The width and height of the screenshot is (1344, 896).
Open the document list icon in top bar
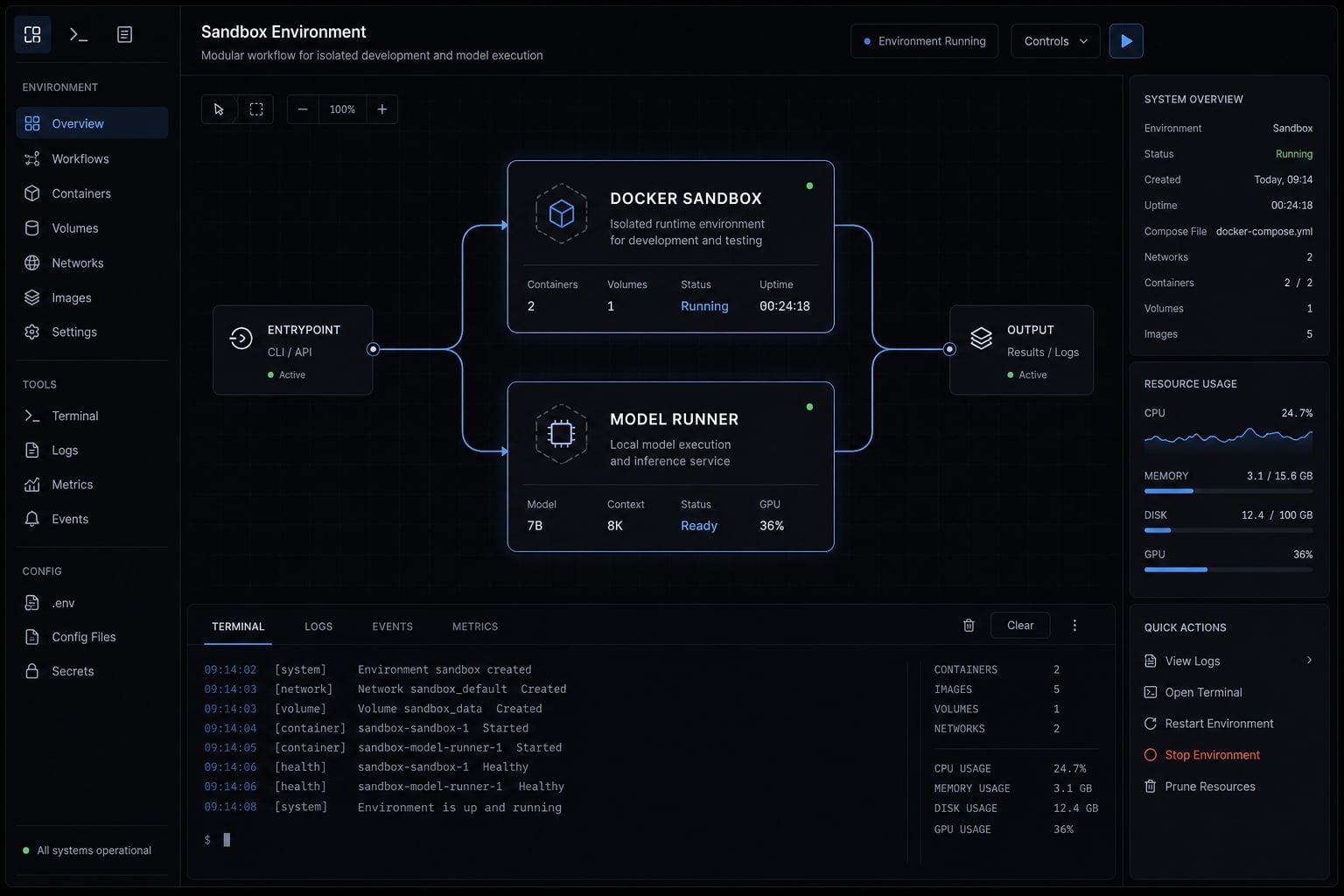point(124,34)
